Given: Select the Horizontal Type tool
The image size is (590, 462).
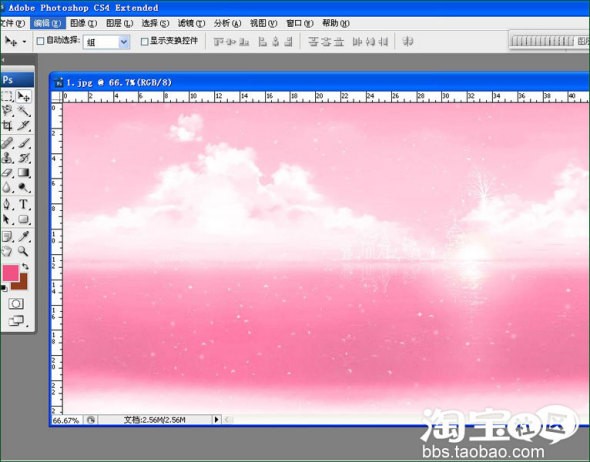Looking at the screenshot, I should [x=23, y=204].
